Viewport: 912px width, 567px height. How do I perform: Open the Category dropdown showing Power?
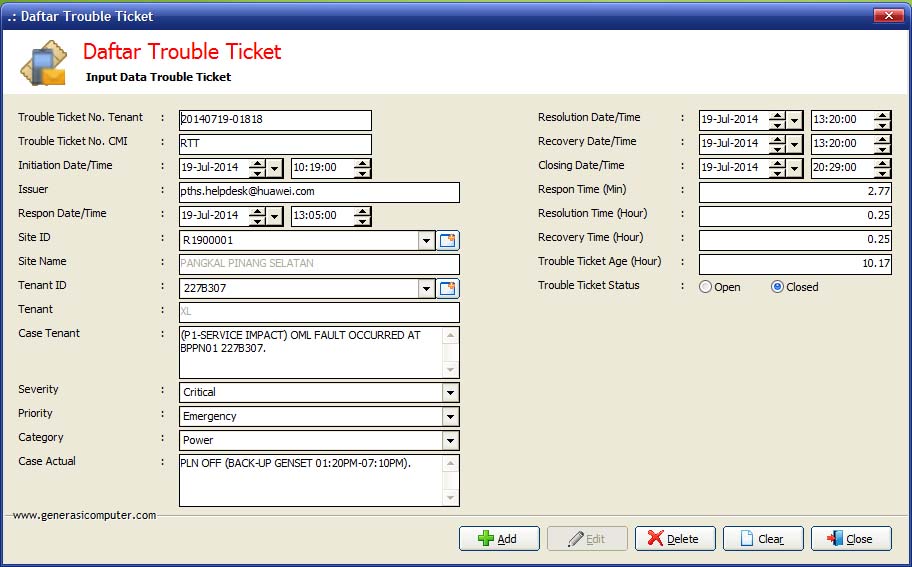[x=450, y=440]
